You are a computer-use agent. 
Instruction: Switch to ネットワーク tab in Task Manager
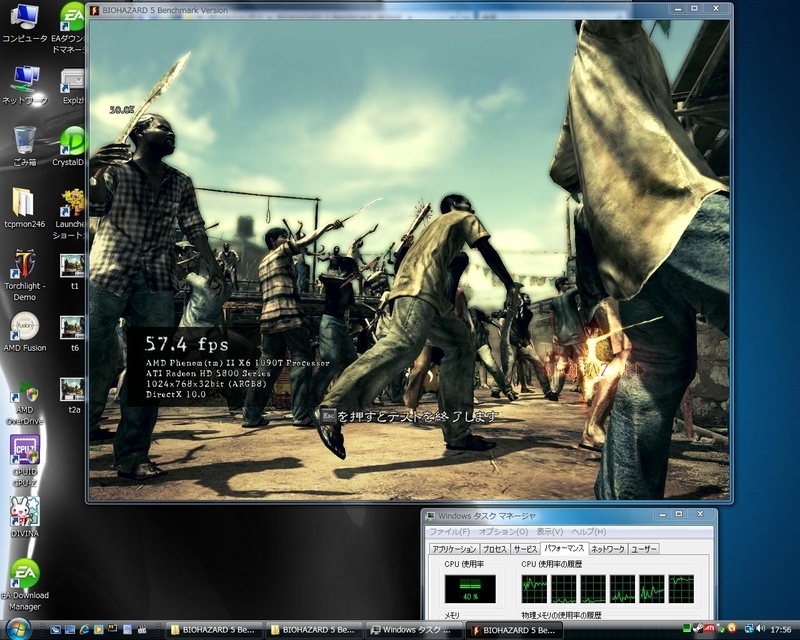pos(608,549)
